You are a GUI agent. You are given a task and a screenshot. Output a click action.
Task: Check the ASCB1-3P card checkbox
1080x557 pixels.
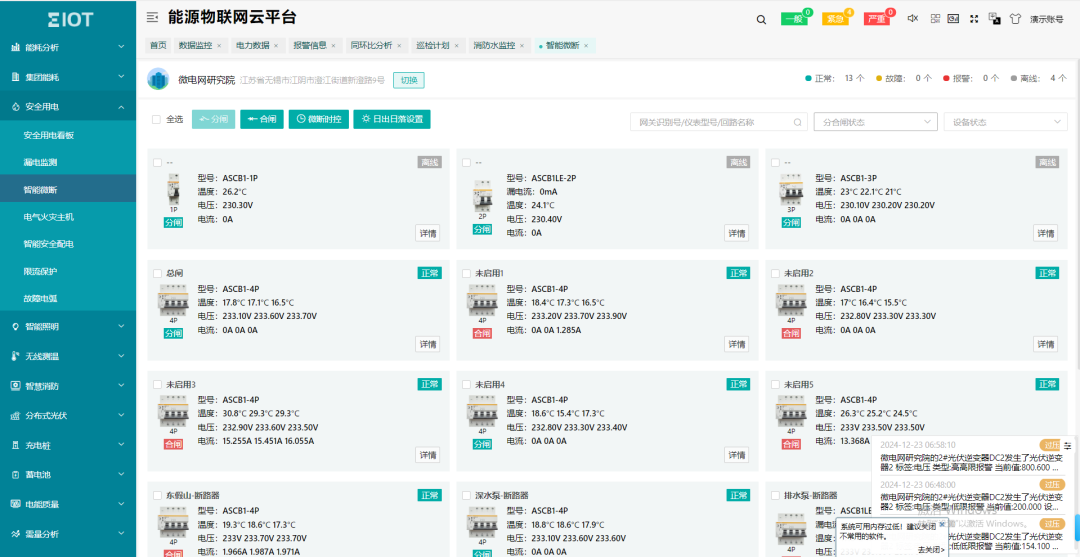[x=775, y=162]
